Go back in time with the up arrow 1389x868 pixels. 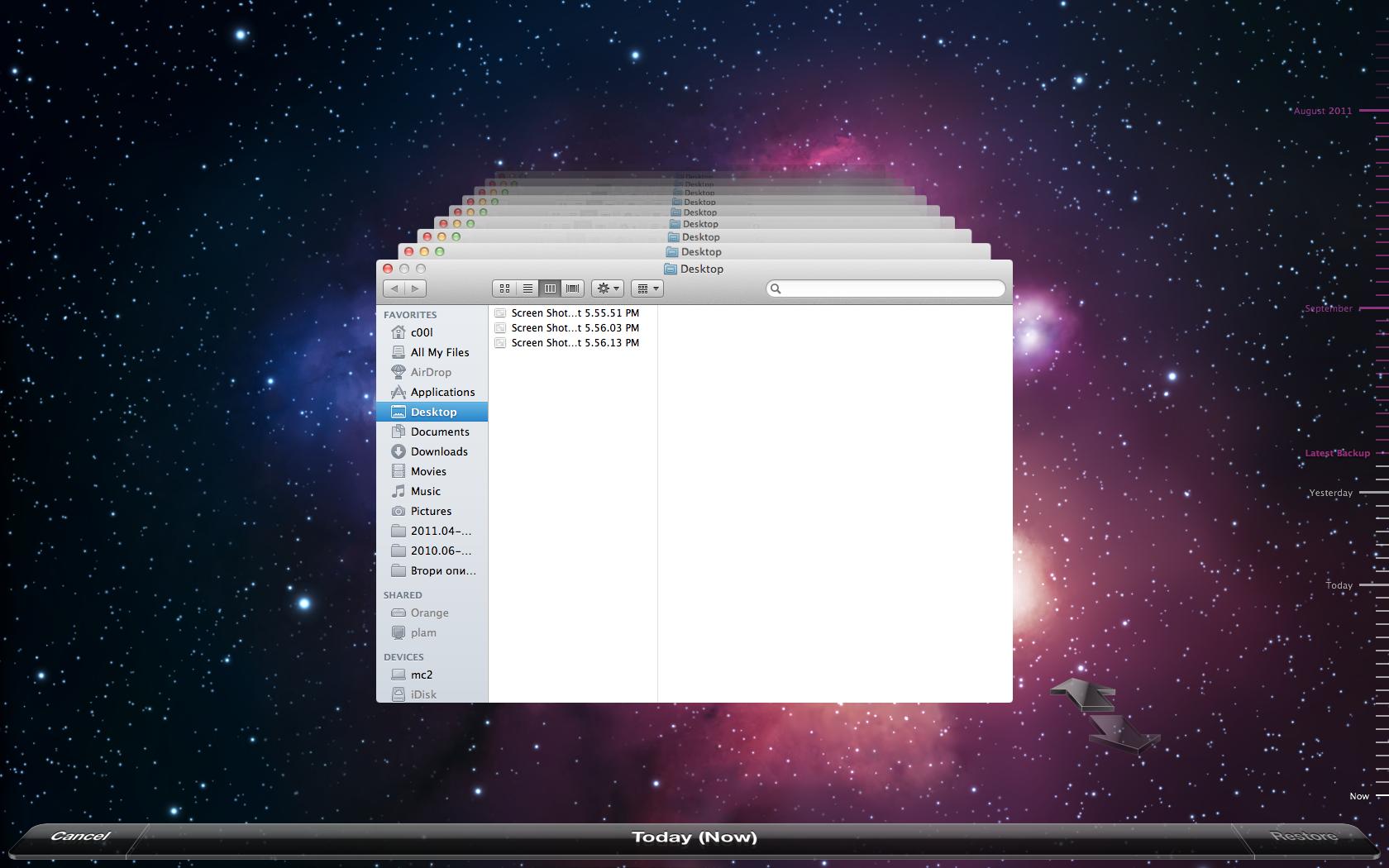tap(1083, 694)
